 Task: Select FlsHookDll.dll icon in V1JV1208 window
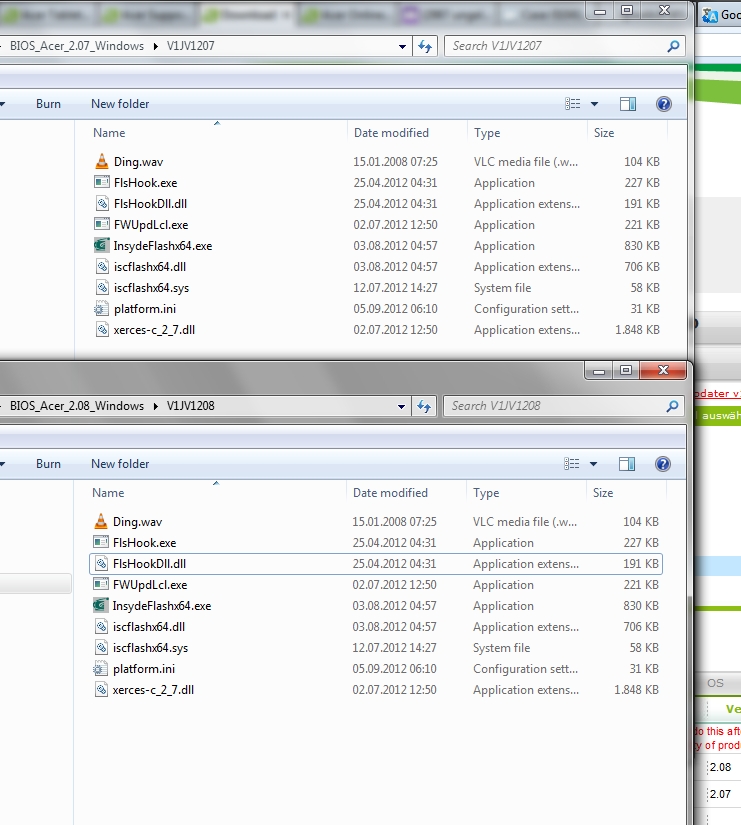pos(102,564)
